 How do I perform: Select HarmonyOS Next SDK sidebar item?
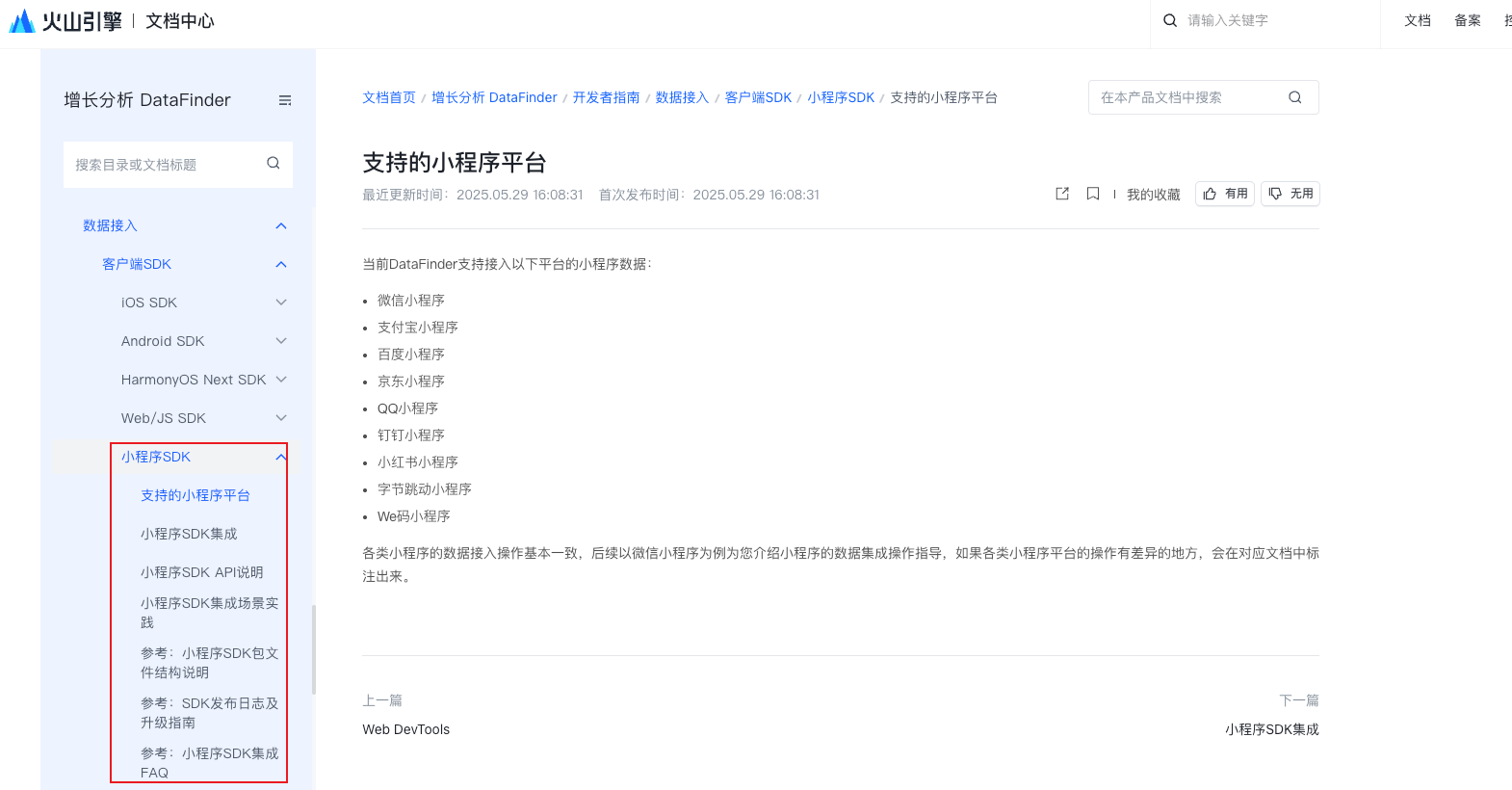click(x=194, y=380)
